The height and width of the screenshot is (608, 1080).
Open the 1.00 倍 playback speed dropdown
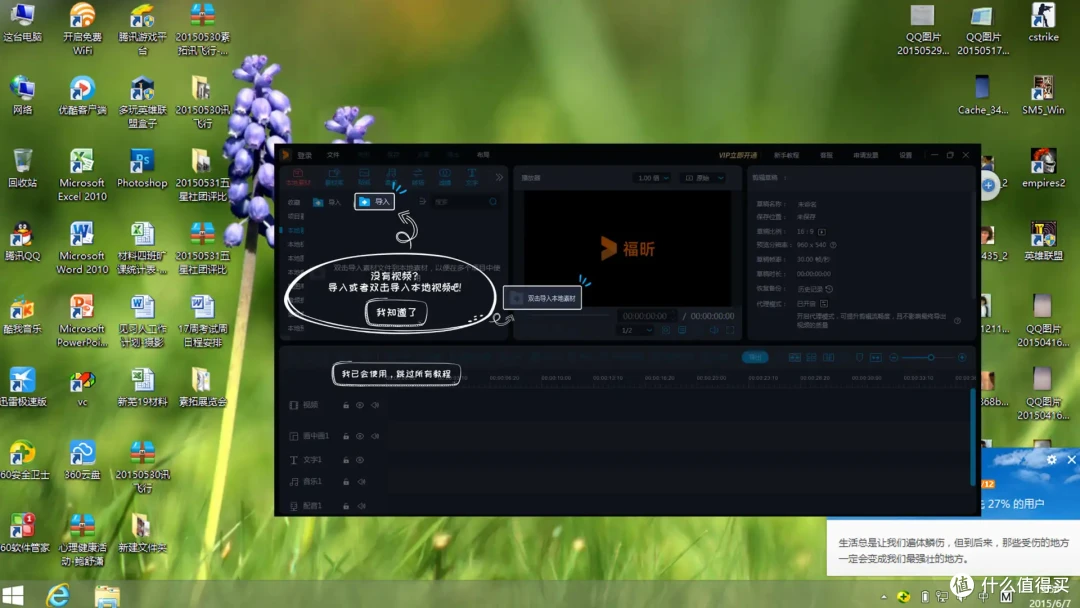[652, 178]
